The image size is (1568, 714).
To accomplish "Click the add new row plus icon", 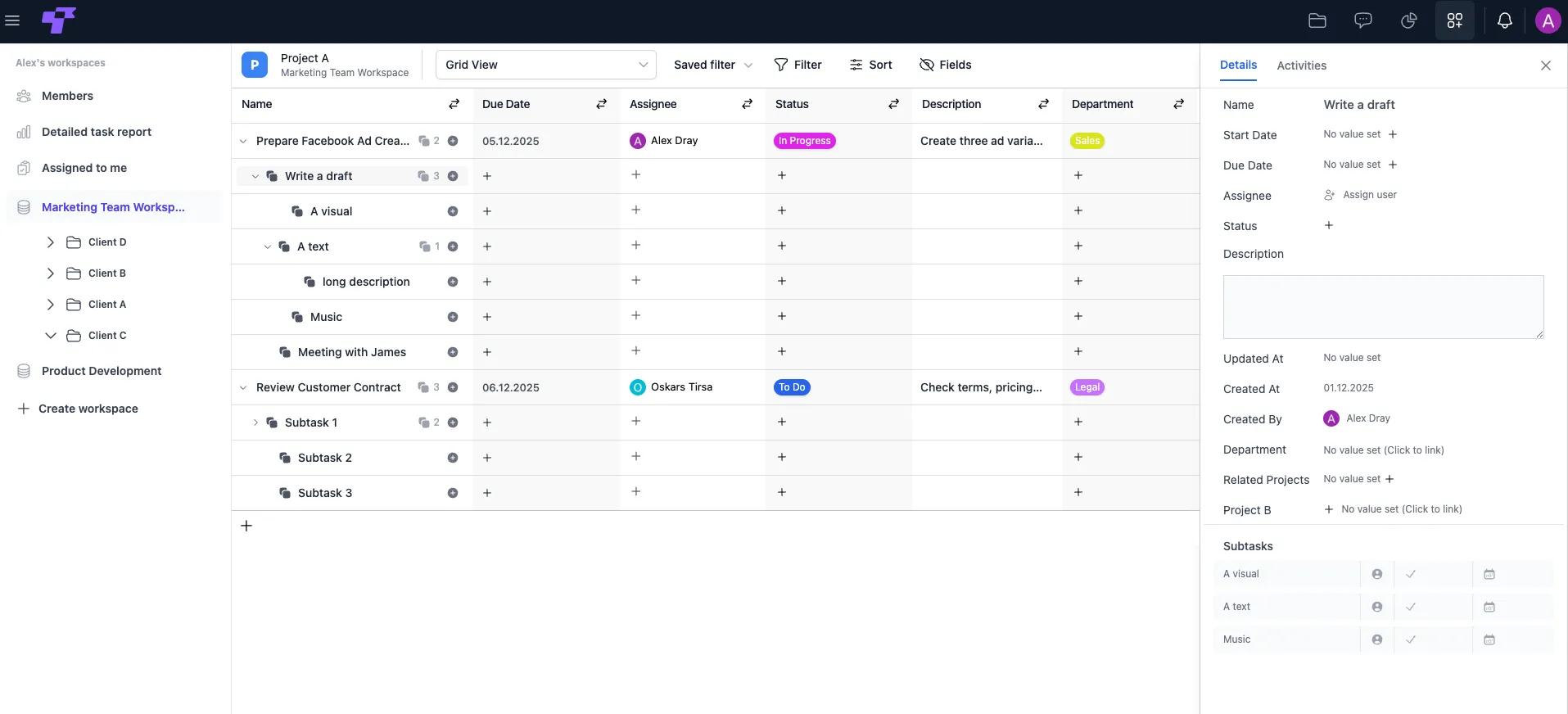I will (246, 526).
